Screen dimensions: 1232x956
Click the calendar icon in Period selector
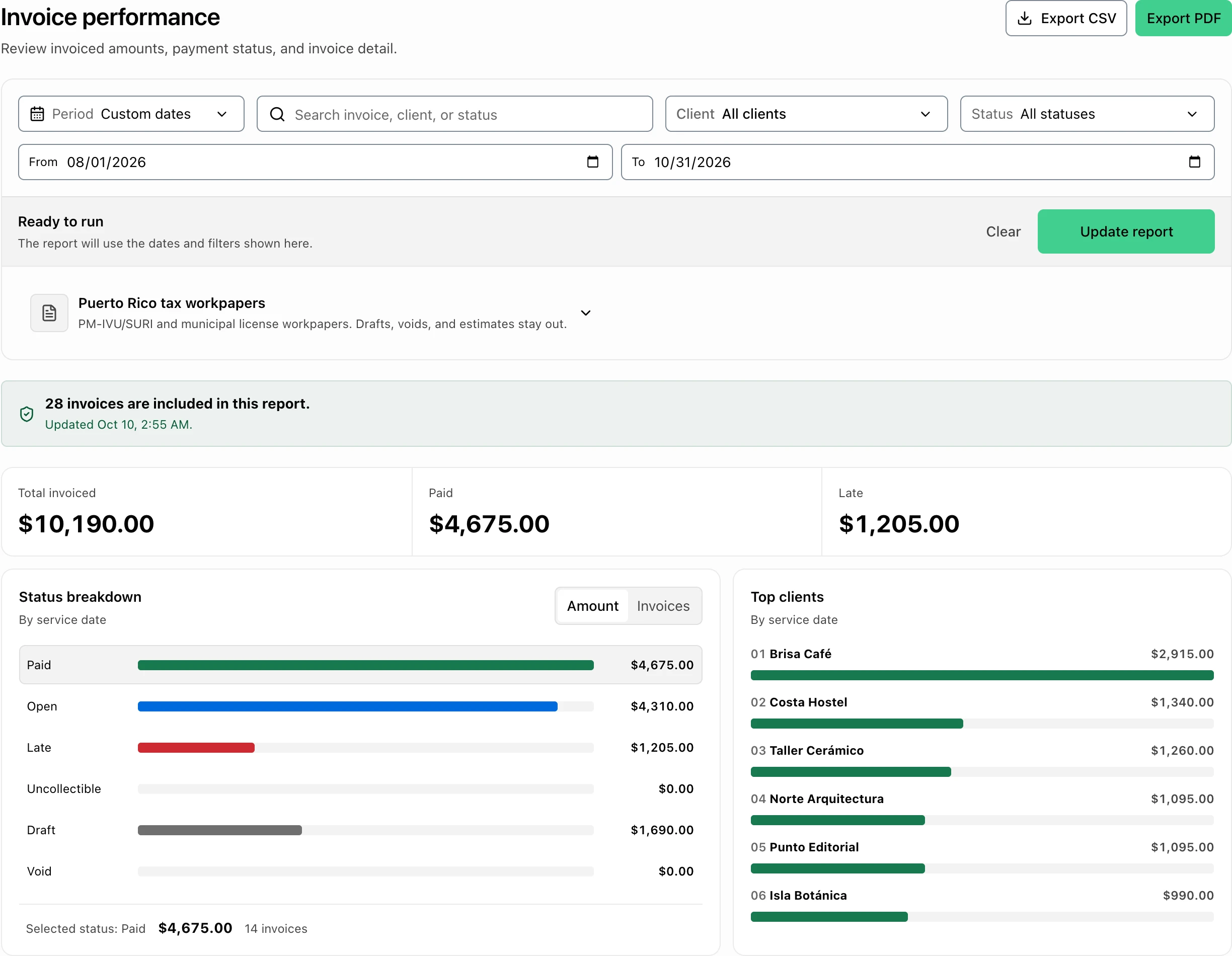click(37, 114)
